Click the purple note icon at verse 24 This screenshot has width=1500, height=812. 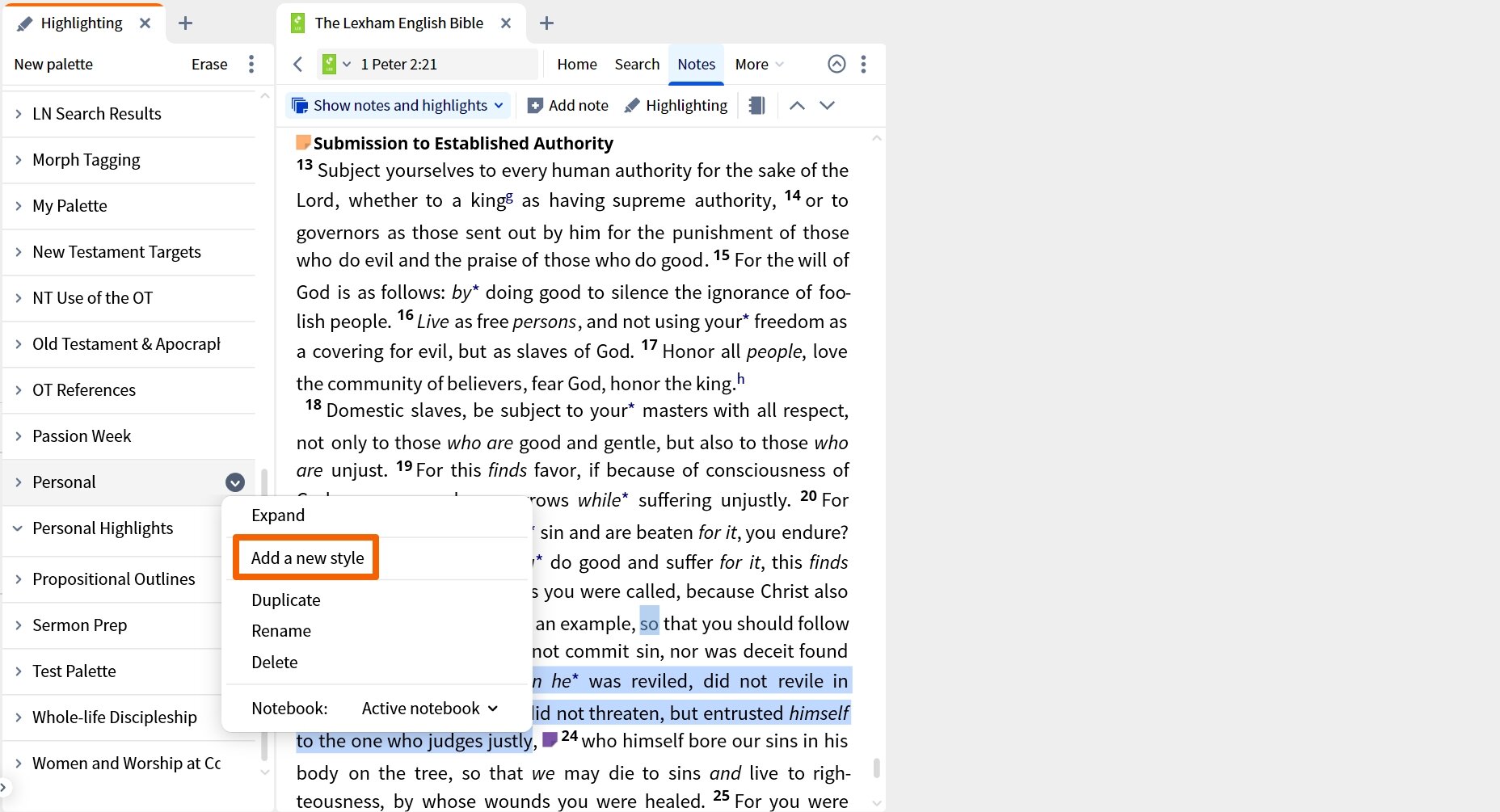tap(550, 739)
